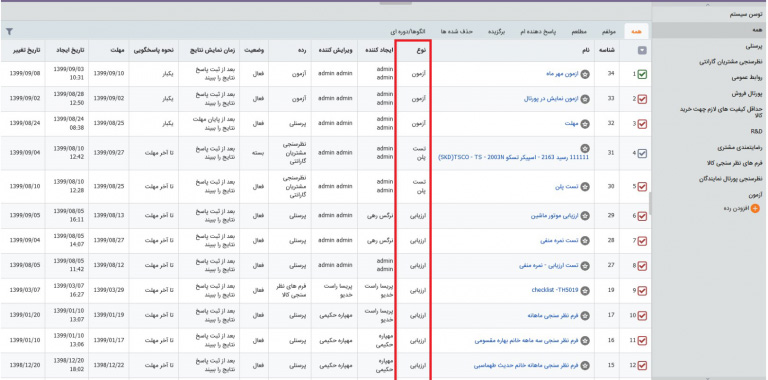The width and height of the screenshot is (768, 380).
Task: Star the فرم نظر سنجی ماهانه row (ID 17)
Action: (x=585, y=315)
